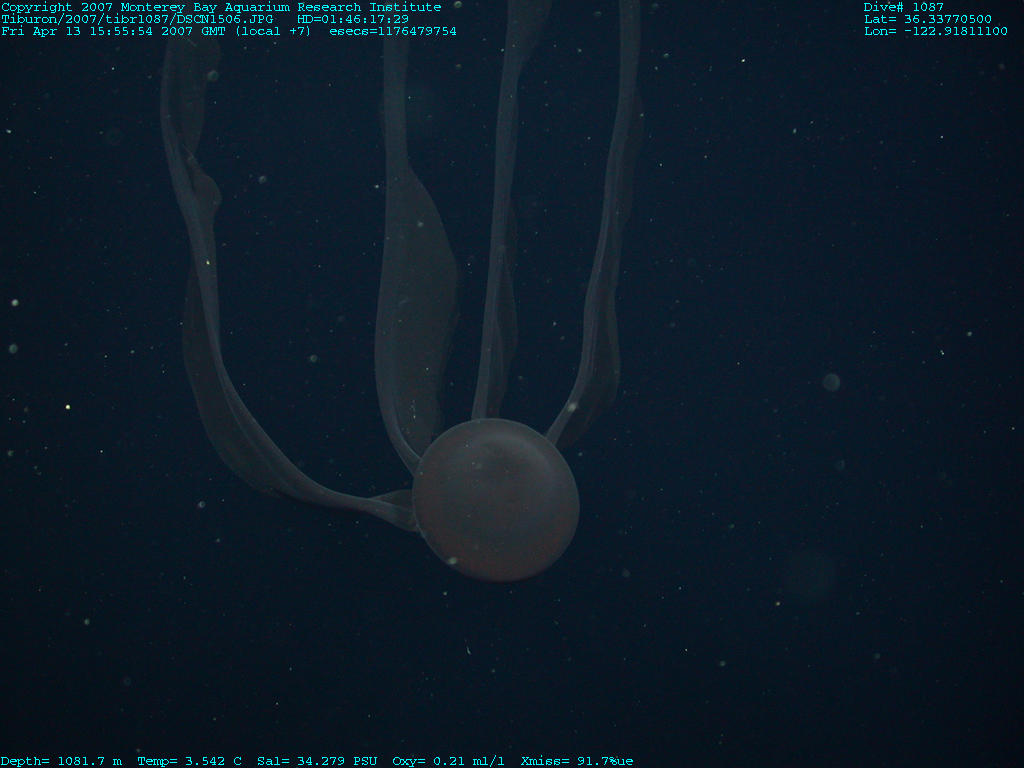Click the Sal= 34.279 PSU reading
1024x768 pixels.
pos(317,761)
